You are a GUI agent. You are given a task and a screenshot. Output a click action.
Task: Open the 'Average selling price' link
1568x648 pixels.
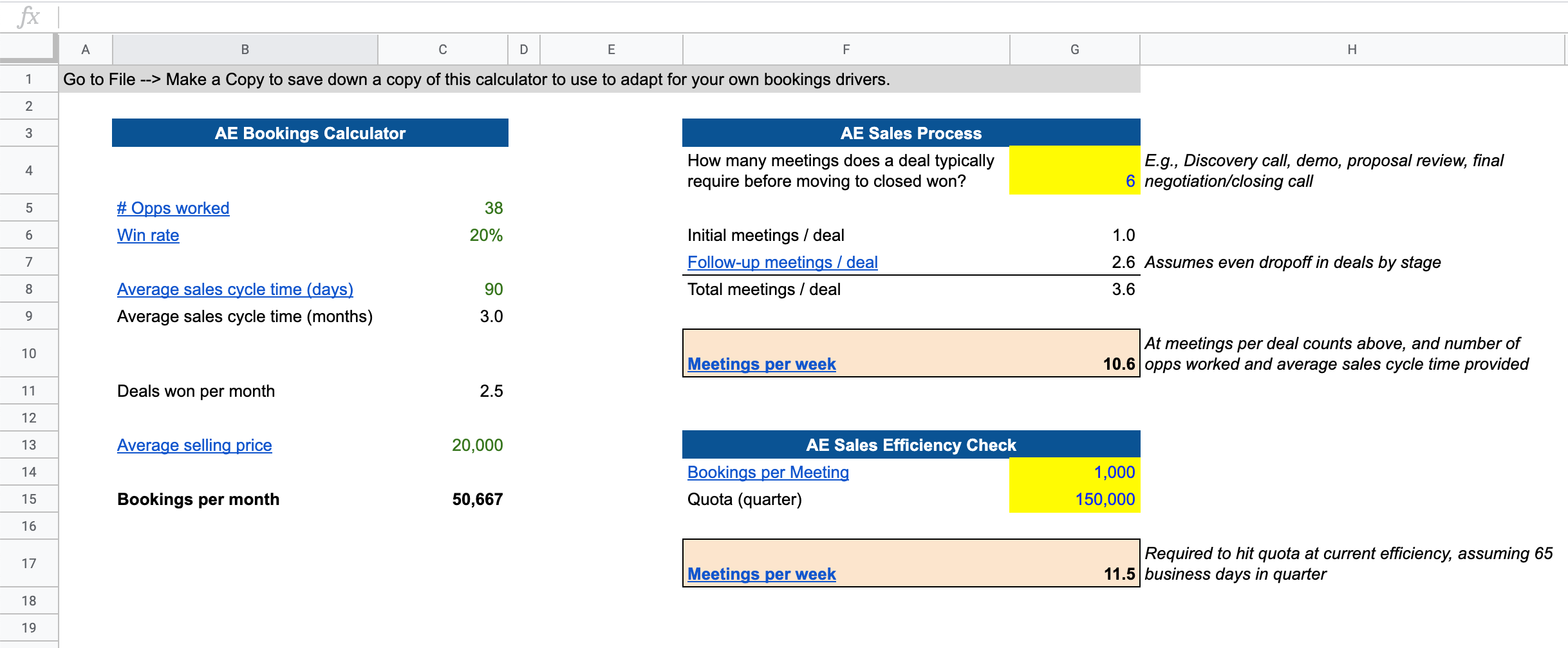point(194,445)
